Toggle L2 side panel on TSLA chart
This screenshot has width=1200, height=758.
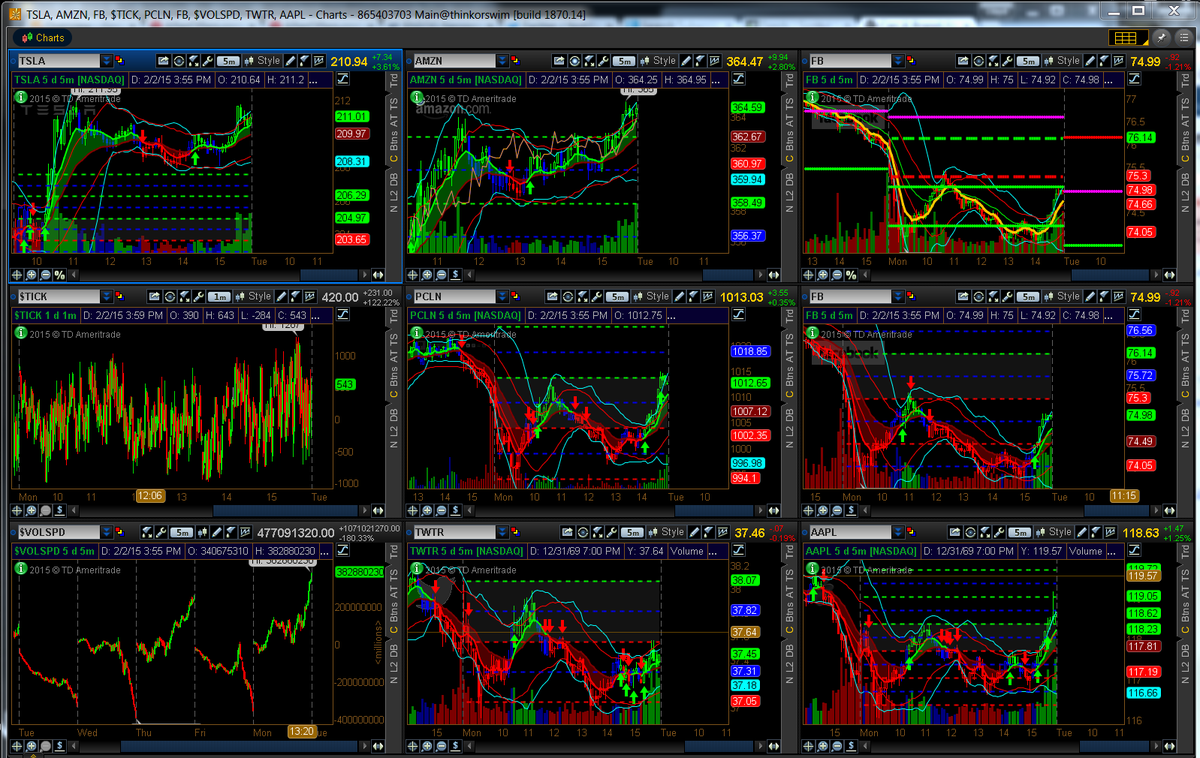[394, 194]
